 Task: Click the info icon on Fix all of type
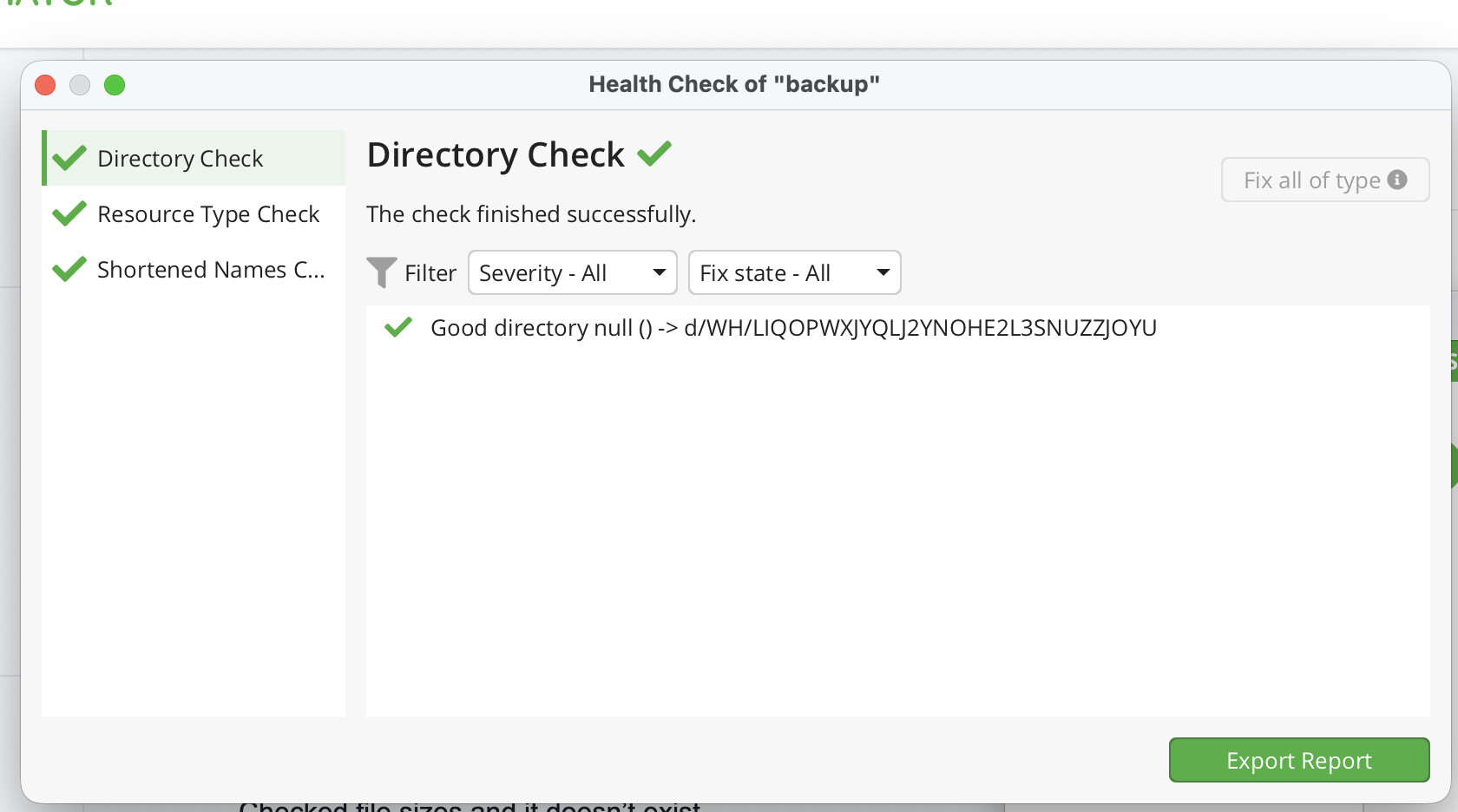[x=1397, y=180]
